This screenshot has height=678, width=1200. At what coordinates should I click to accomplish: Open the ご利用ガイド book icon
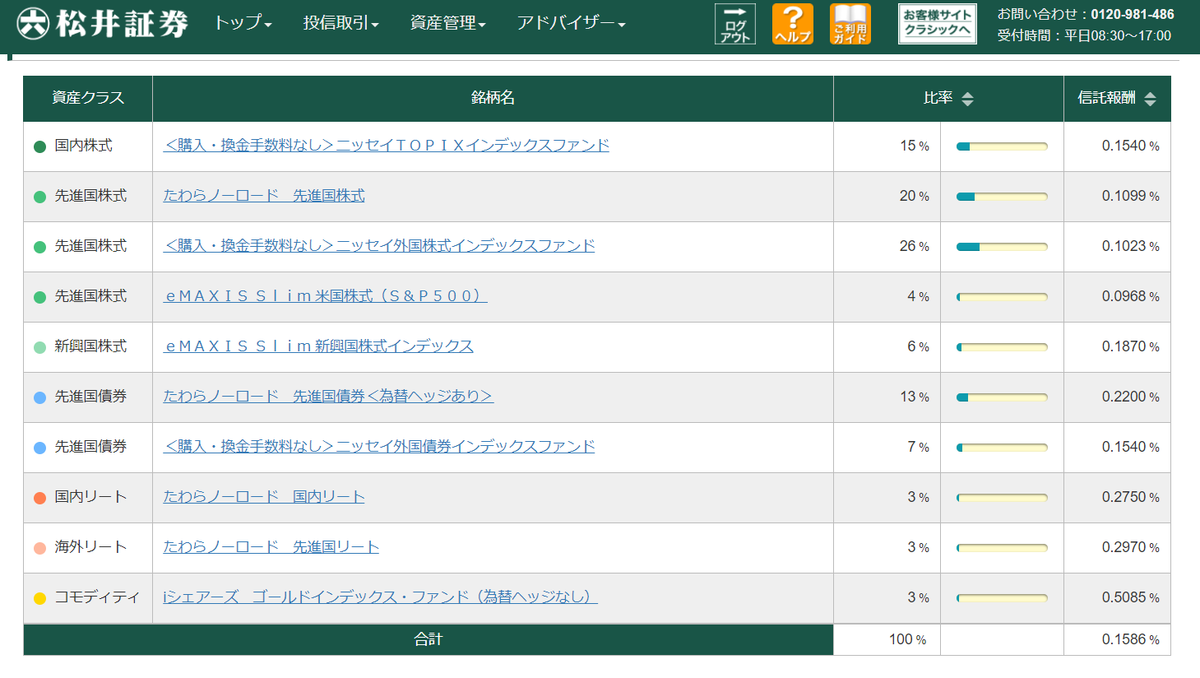850,24
